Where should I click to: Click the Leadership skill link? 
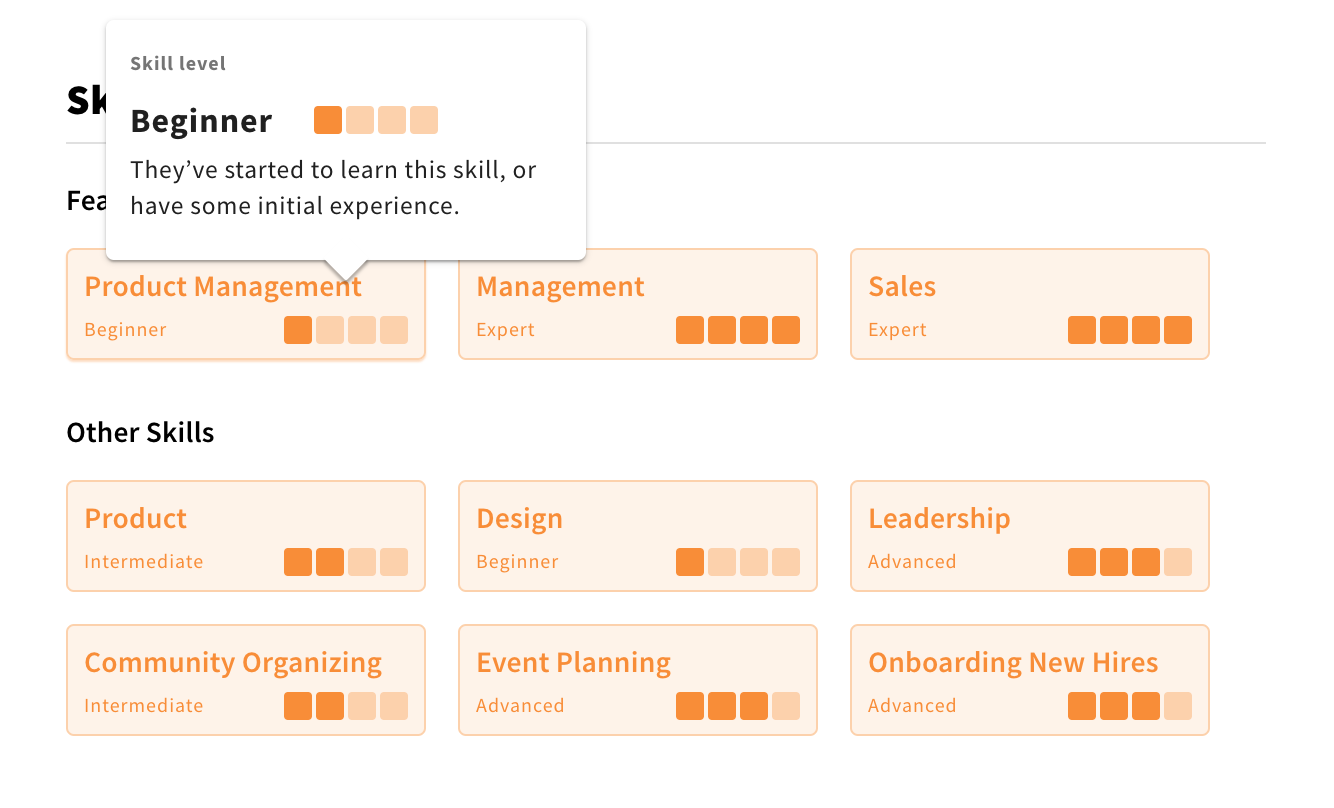click(x=939, y=518)
